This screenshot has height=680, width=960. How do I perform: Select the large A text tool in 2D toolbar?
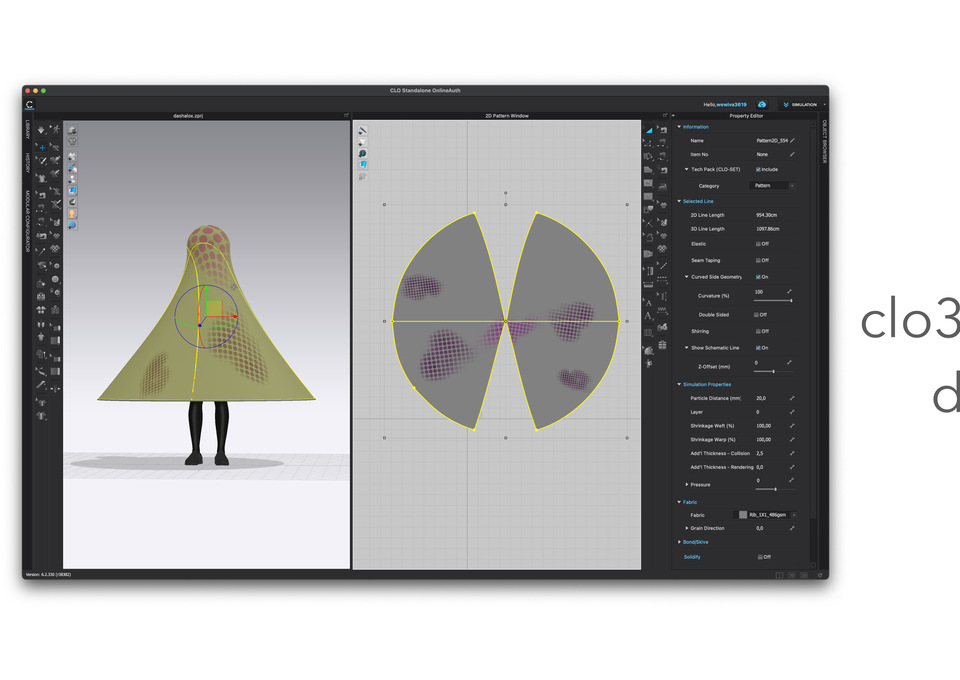pos(648,316)
